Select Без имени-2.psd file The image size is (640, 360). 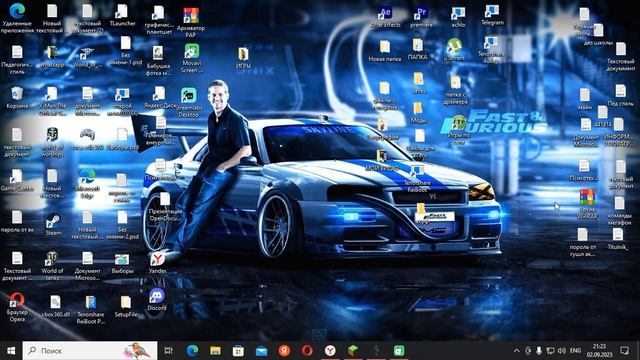click(122, 225)
